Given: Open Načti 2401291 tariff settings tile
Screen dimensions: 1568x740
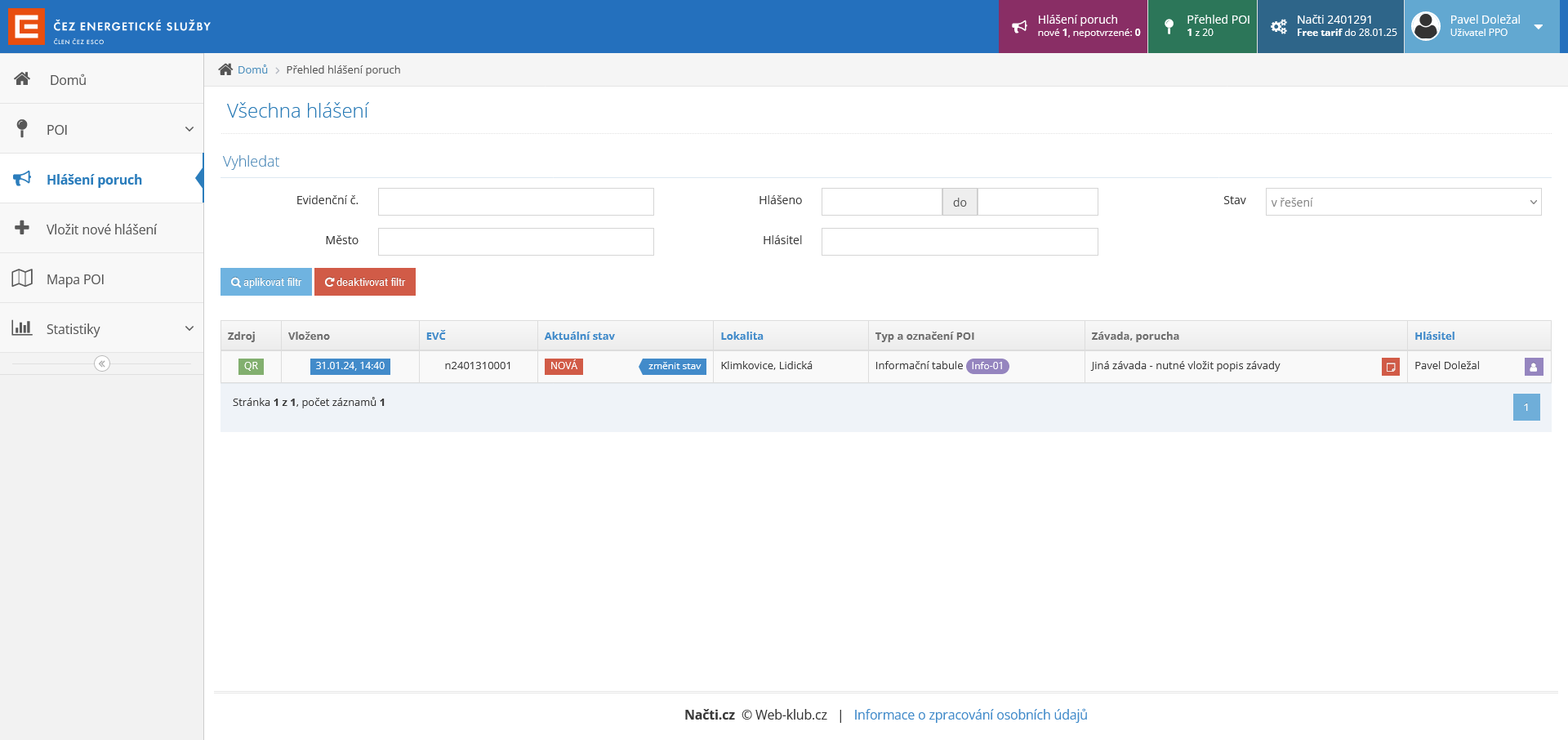Looking at the screenshot, I should 1330,26.
